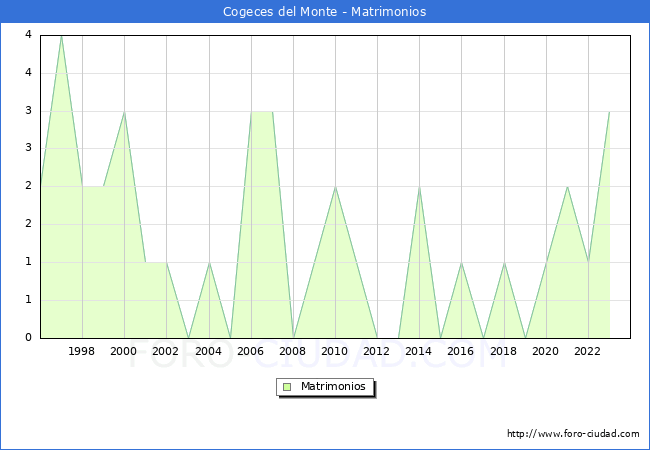Select the 2010 x-axis label

point(335,351)
